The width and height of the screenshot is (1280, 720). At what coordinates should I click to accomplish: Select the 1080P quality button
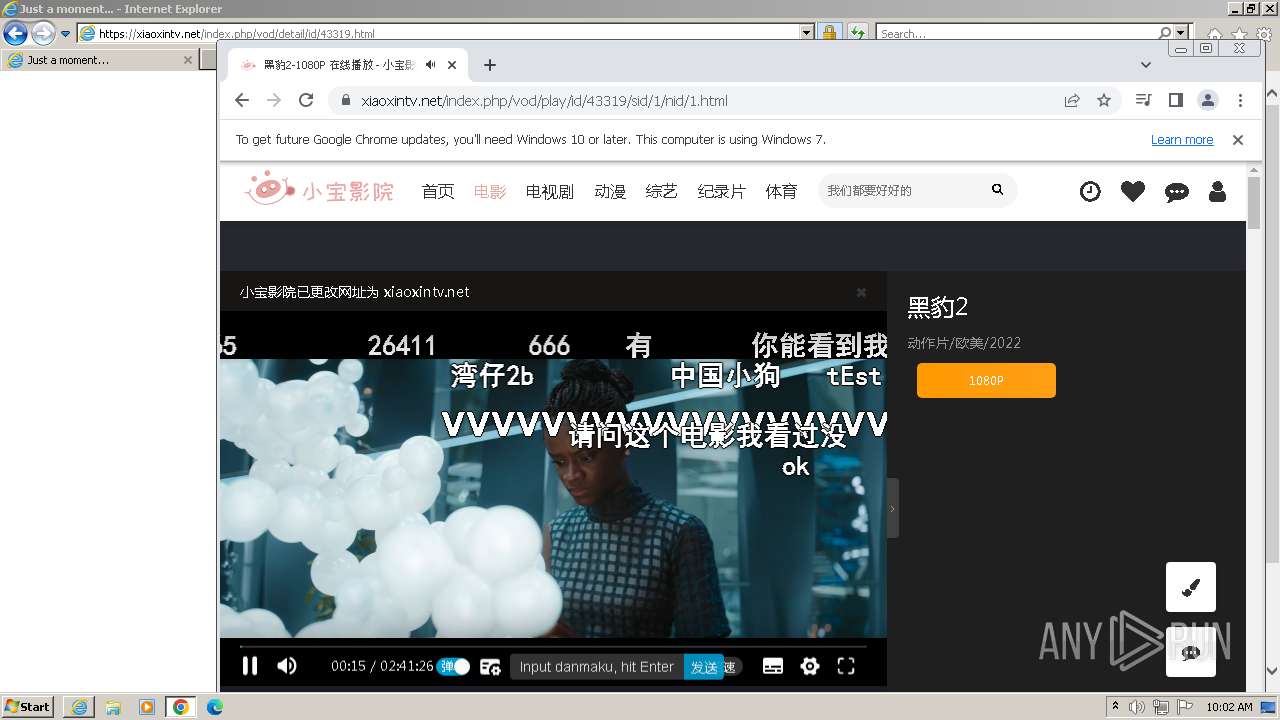[x=986, y=381]
